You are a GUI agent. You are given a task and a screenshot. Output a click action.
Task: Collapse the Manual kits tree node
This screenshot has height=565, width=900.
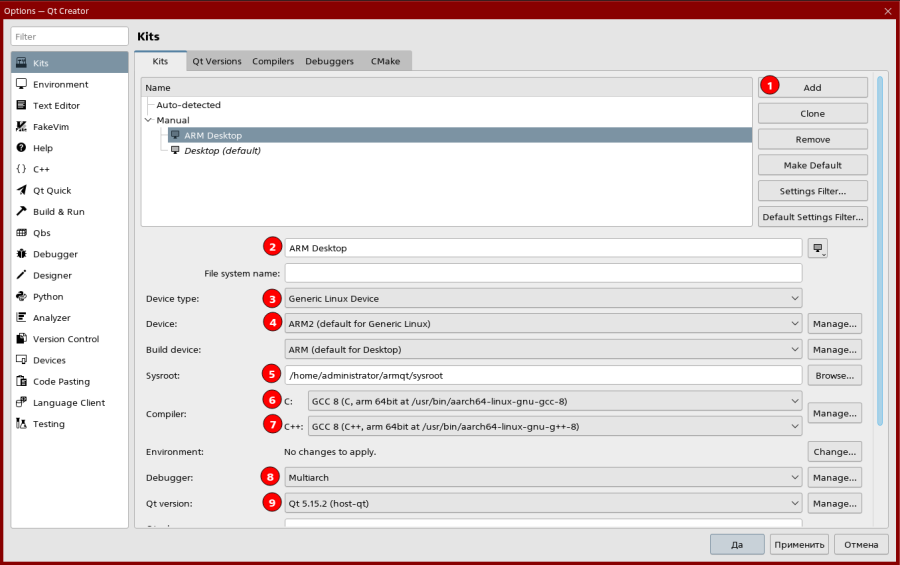(x=149, y=120)
